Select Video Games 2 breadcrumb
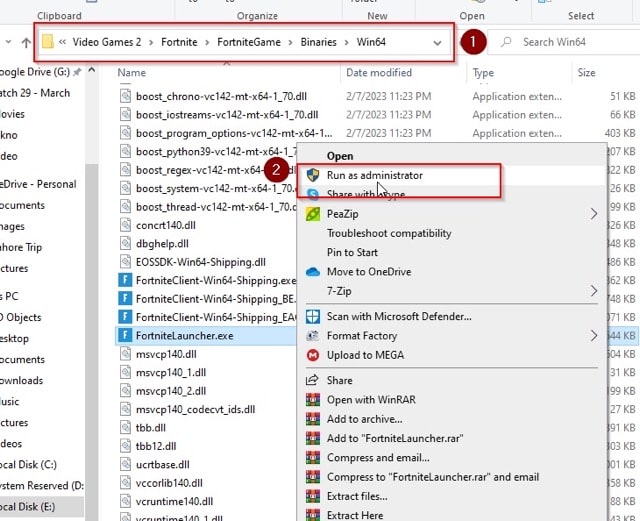This screenshot has height=521, width=640. coord(107,42)
